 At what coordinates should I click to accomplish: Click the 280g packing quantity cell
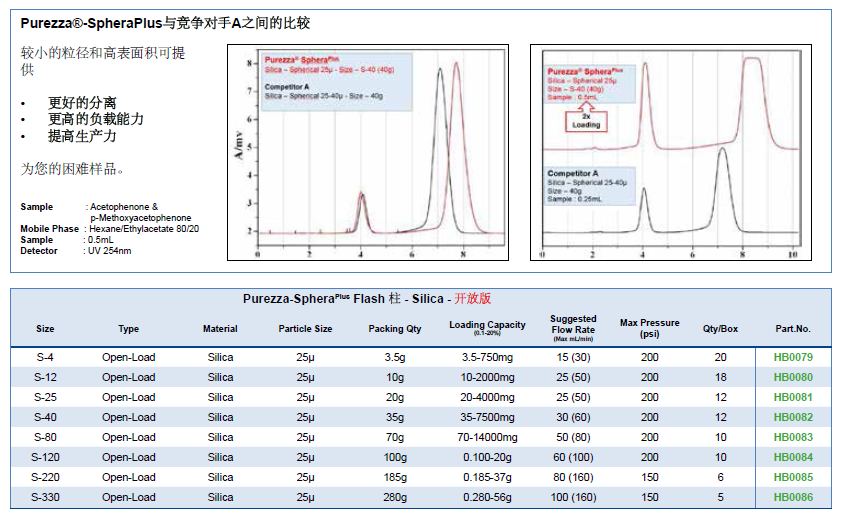(395, 497)
